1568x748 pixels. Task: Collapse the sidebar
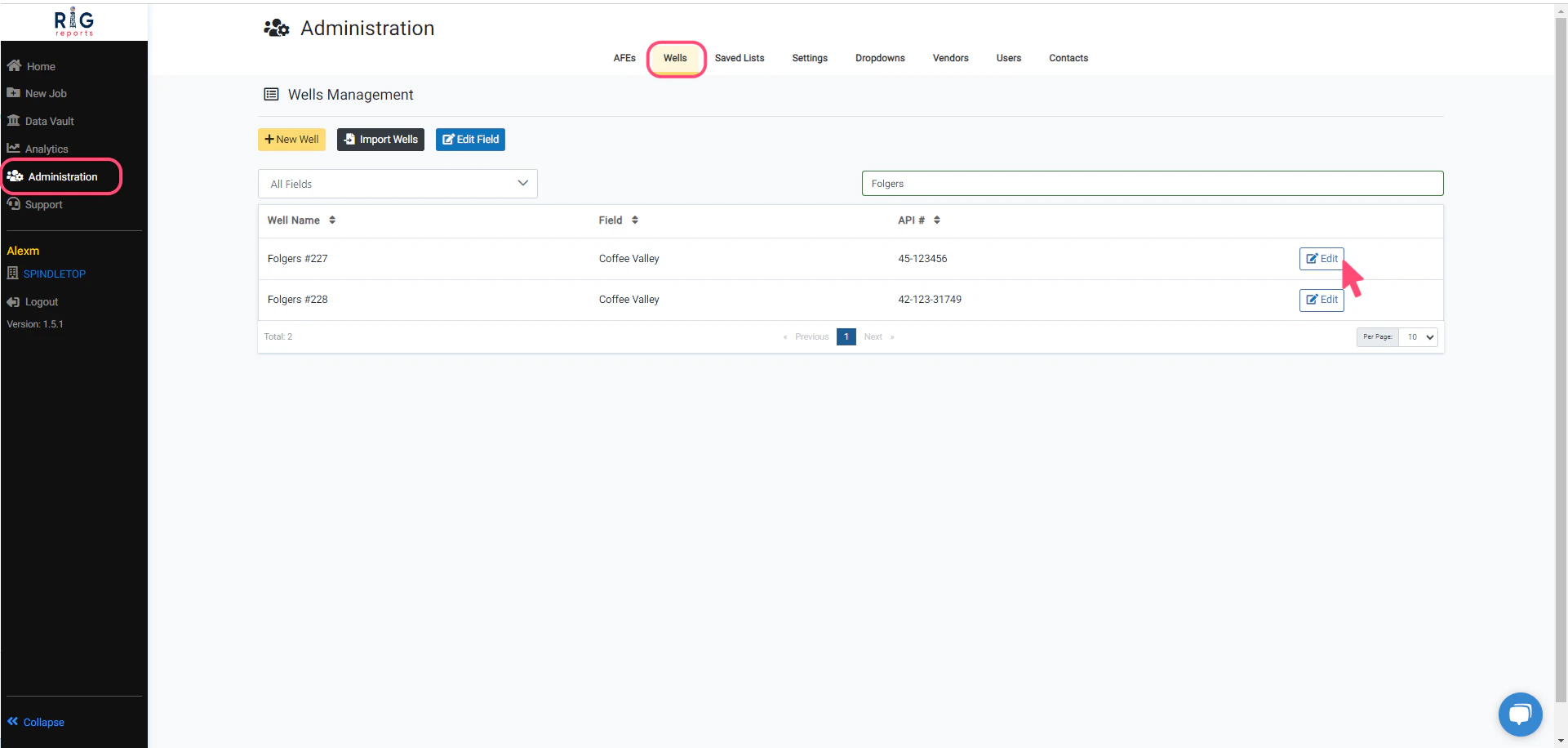pos(36,722)
